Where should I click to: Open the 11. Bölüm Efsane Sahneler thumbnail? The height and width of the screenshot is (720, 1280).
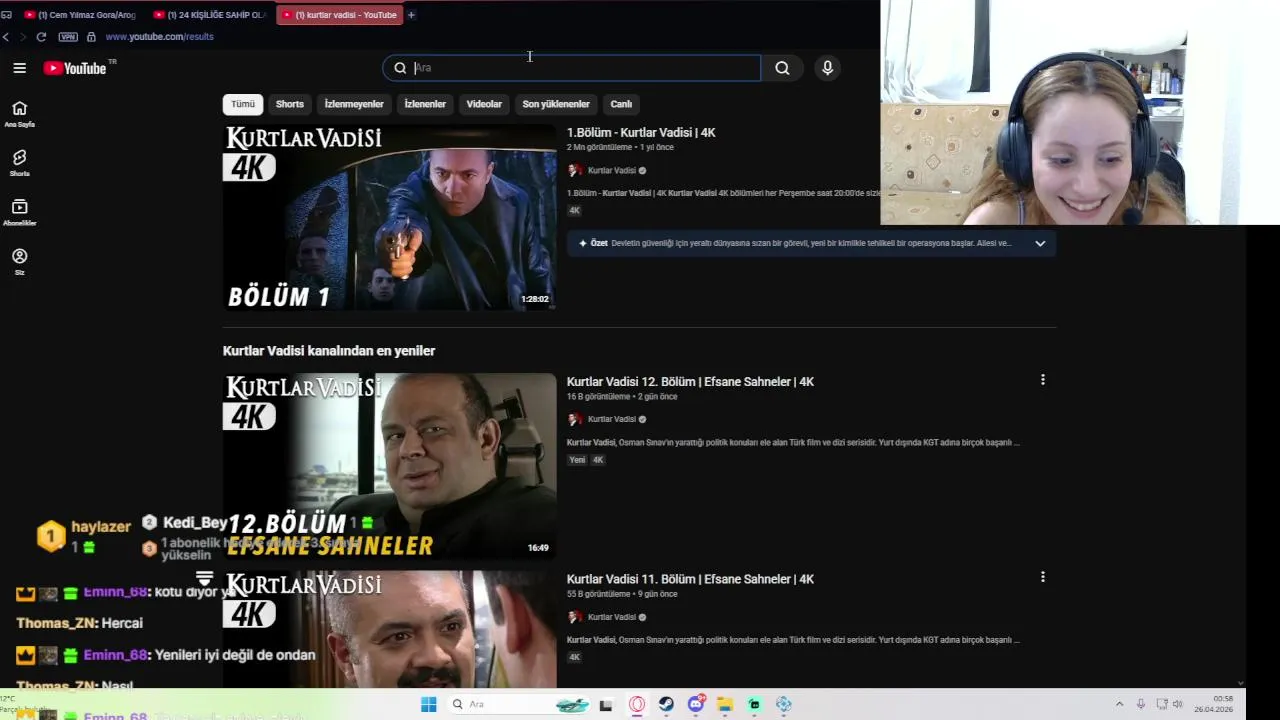[x=389, y=629]
